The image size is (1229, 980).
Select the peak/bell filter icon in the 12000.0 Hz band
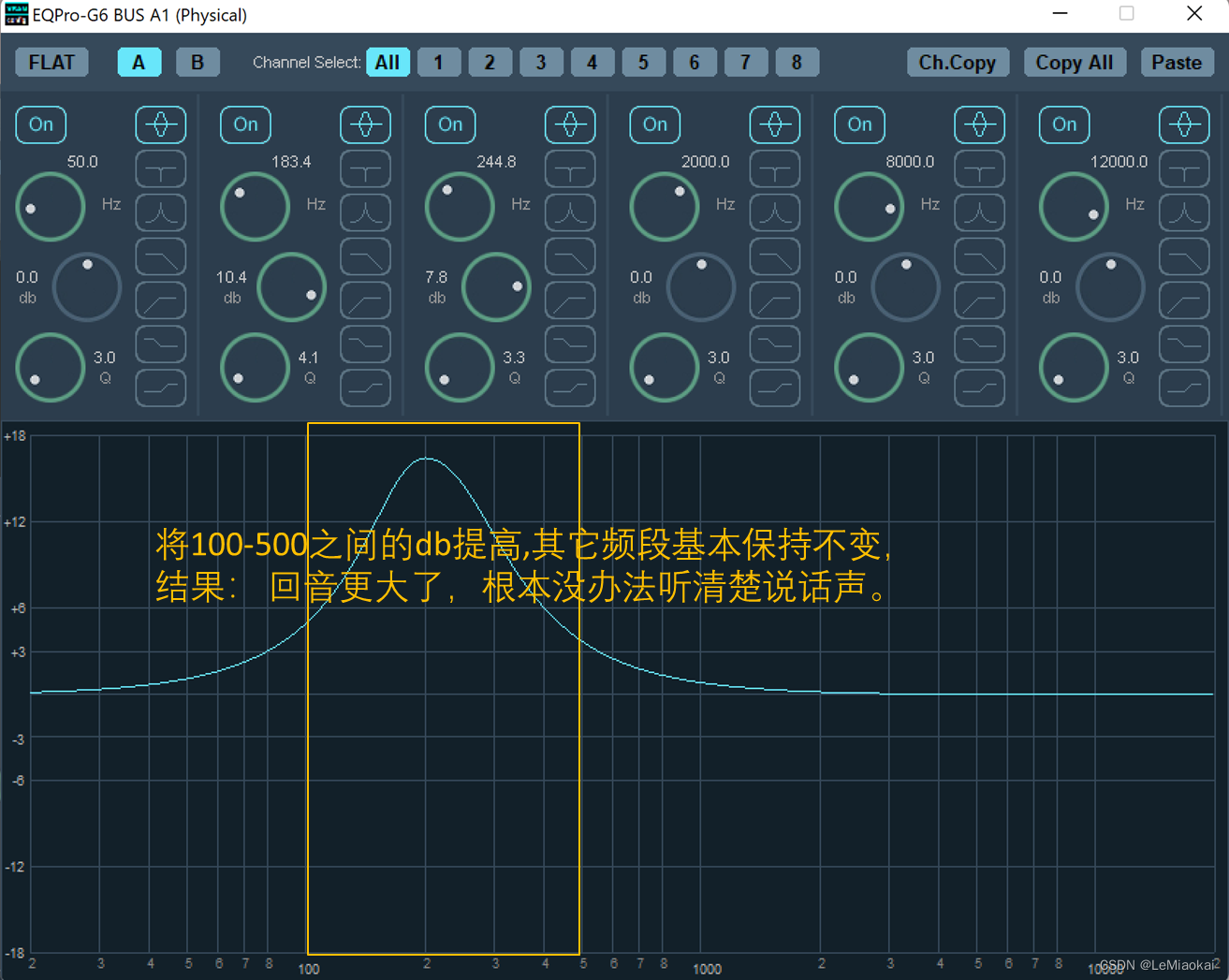pyautogui.click(x=1184, y=124)
